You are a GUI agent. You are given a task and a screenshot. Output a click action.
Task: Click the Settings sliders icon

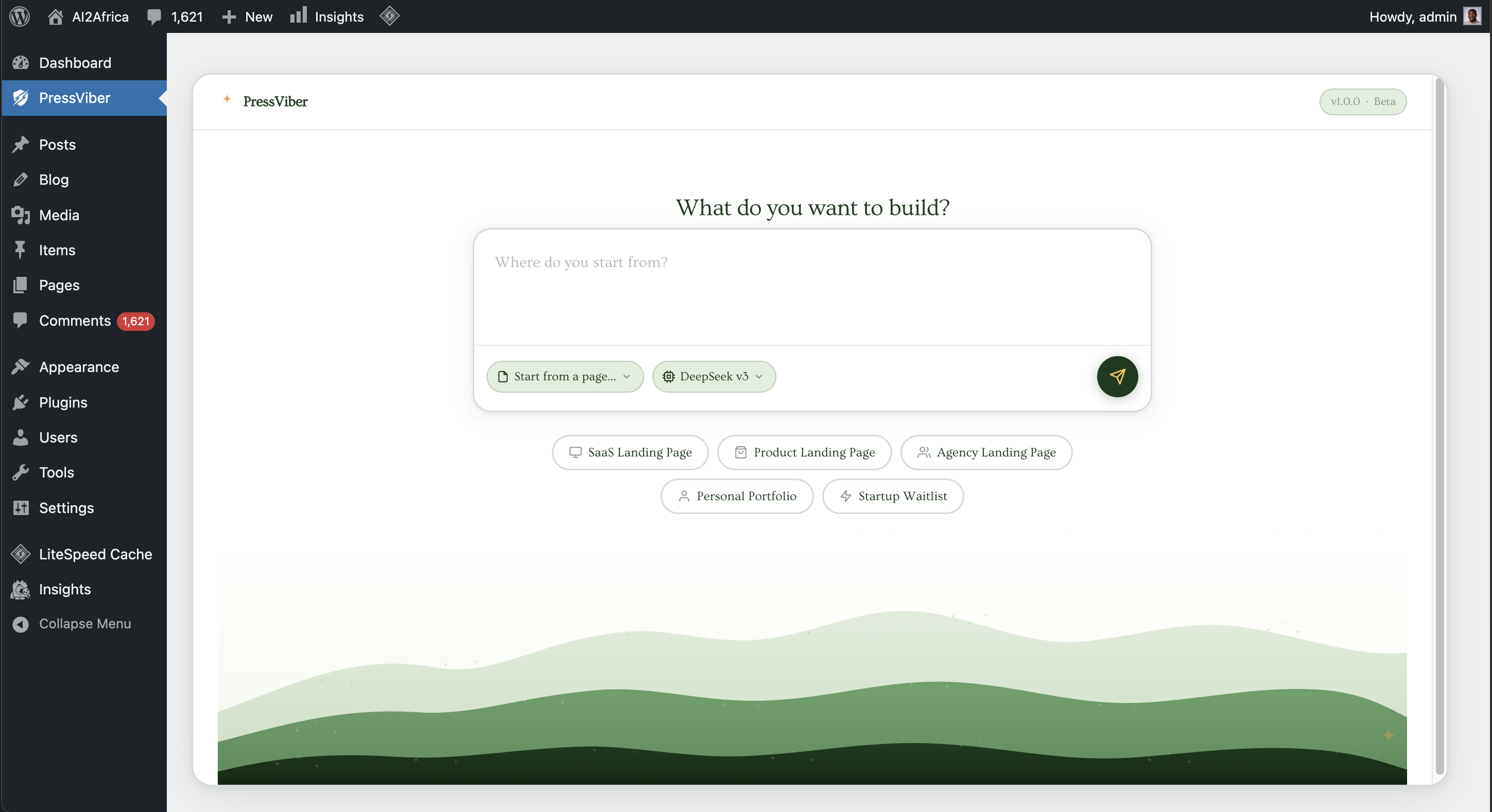(x=20, y=507)
